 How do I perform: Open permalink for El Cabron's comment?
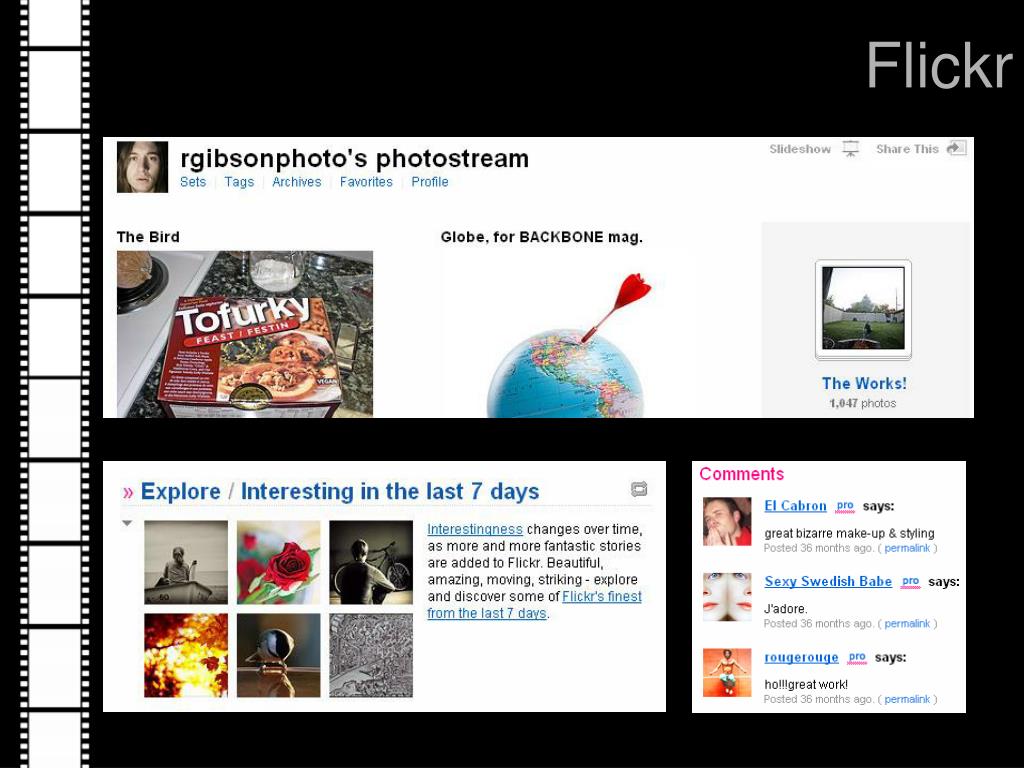pos(907,549)
